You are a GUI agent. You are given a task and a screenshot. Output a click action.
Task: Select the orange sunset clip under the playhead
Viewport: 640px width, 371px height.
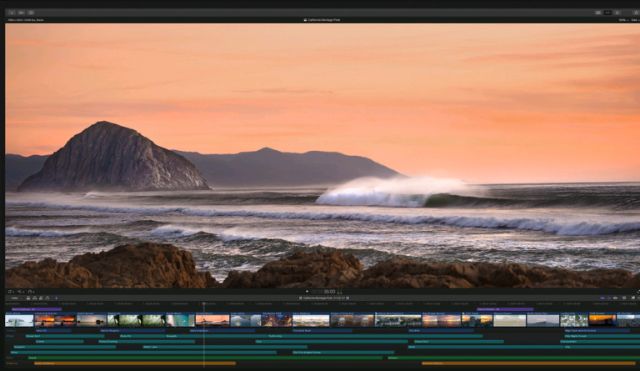click(x=212, y=320)
